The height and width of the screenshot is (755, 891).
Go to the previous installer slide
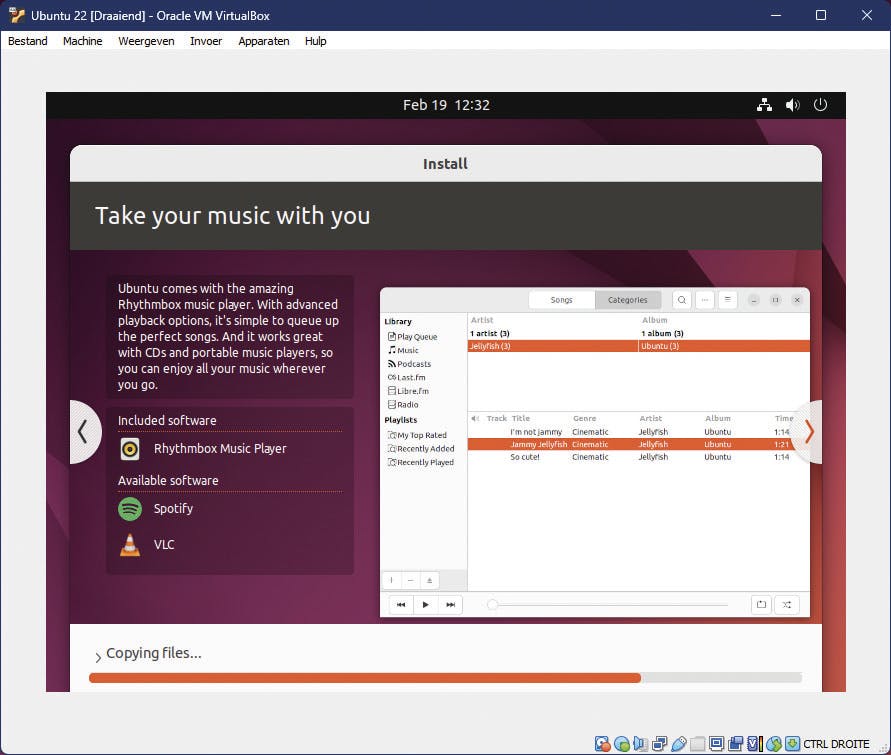[84, 432]
